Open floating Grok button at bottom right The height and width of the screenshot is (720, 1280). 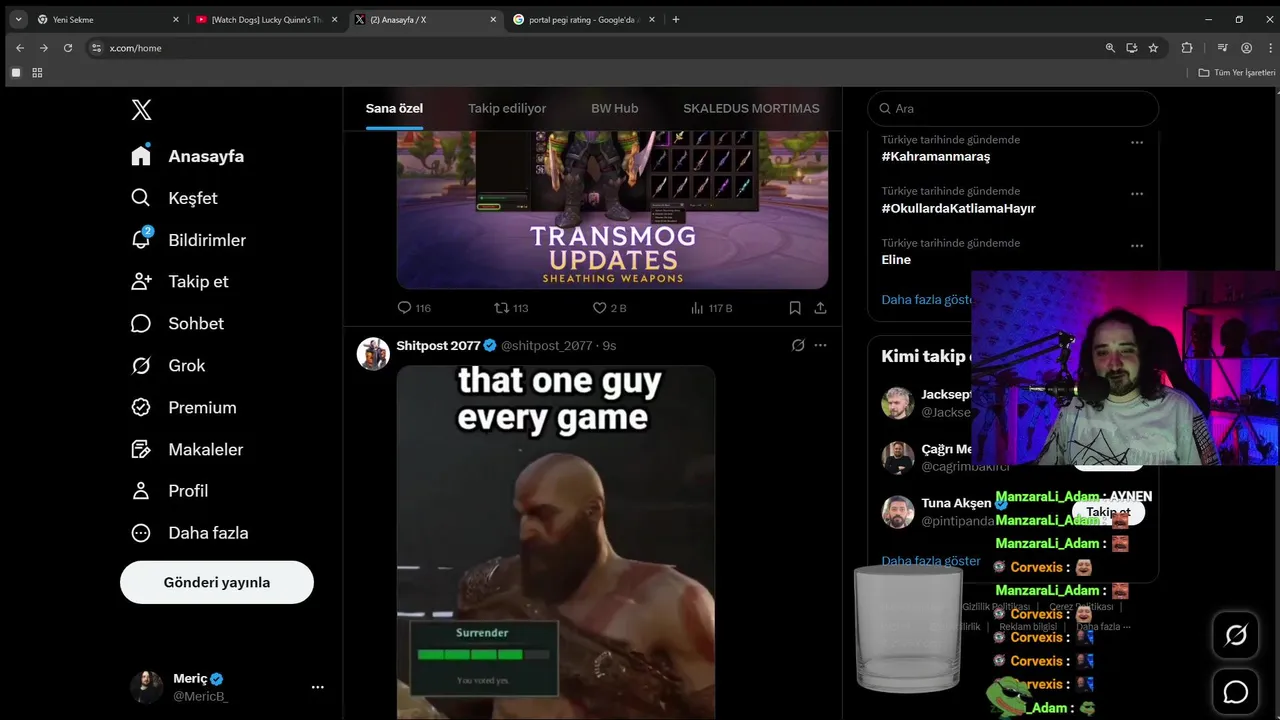click(1236, 635)
